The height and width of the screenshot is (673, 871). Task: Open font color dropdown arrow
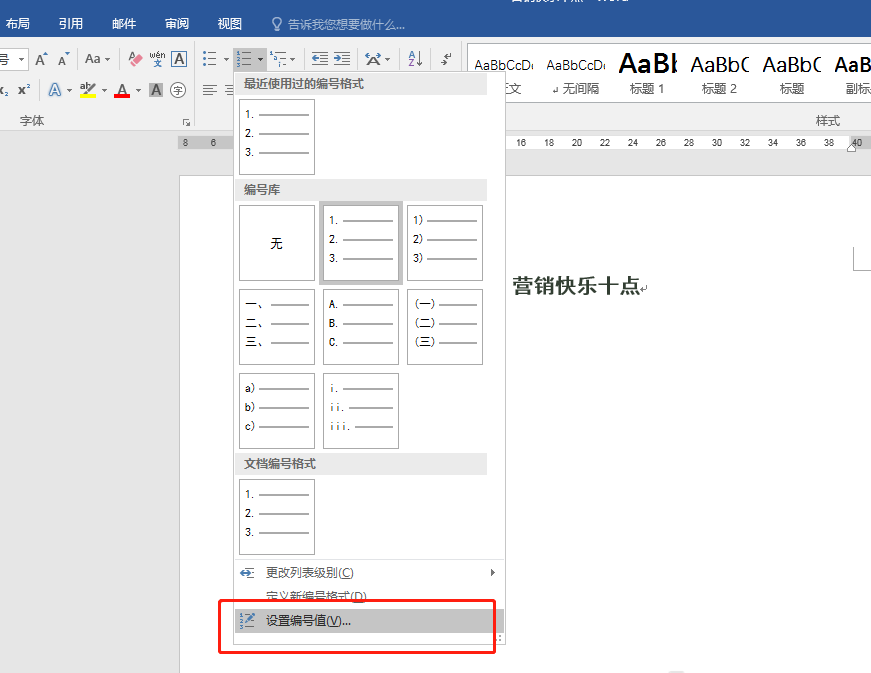tap(137, 90)
